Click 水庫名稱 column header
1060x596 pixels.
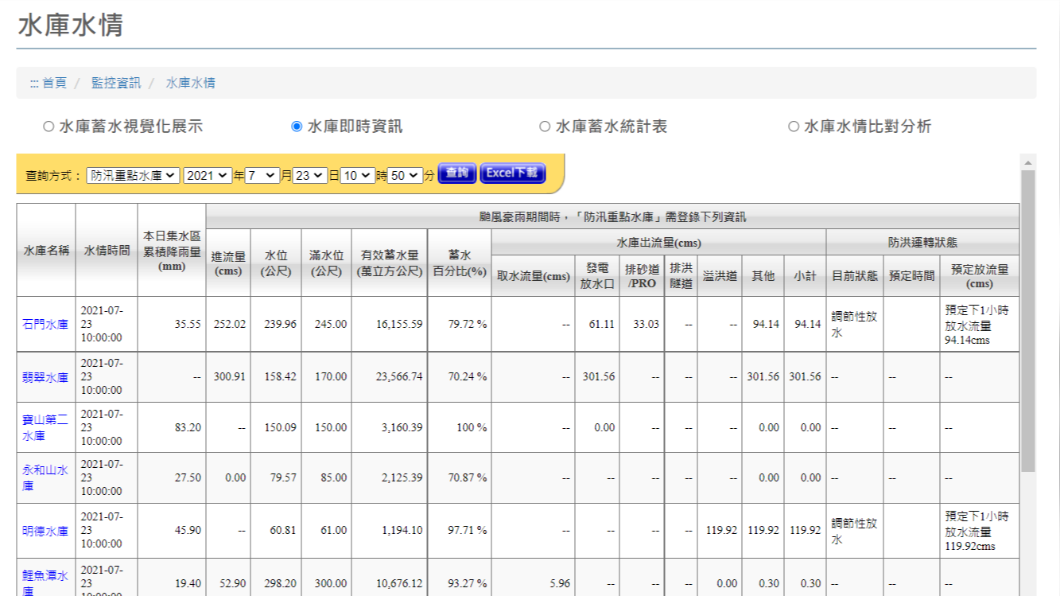(x=46, y=250)
